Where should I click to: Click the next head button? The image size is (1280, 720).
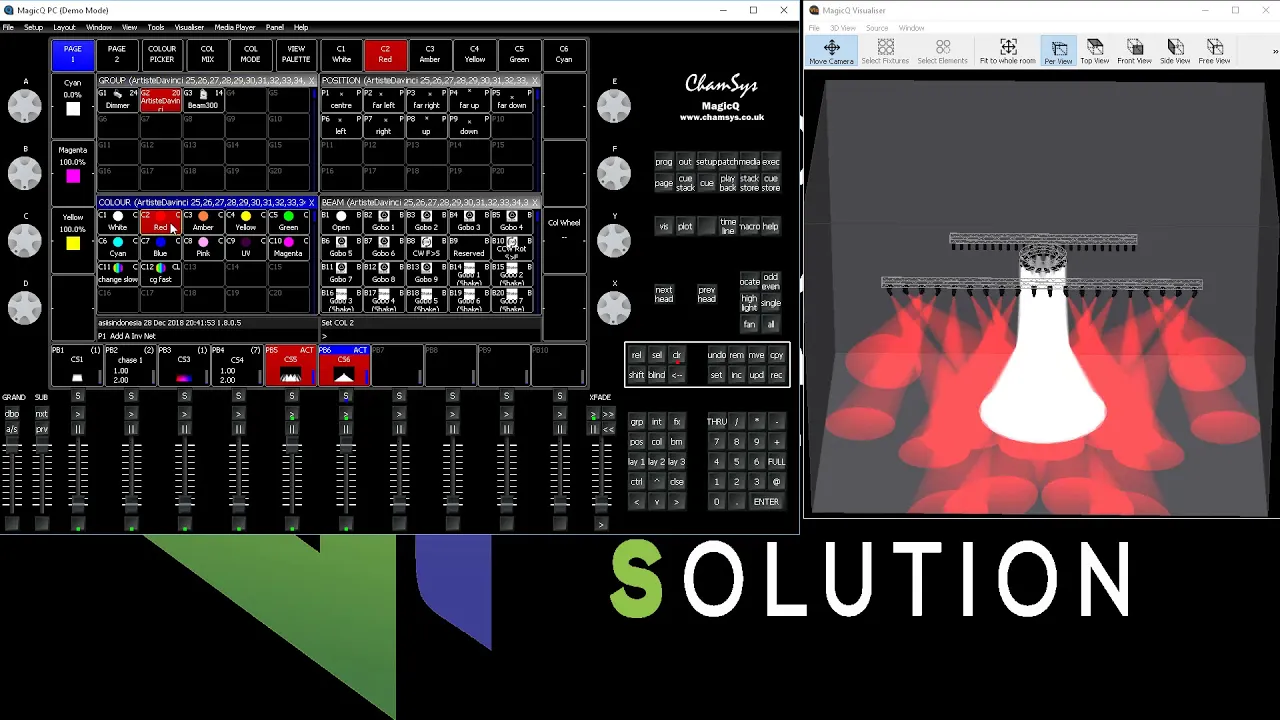click(664, 294)
